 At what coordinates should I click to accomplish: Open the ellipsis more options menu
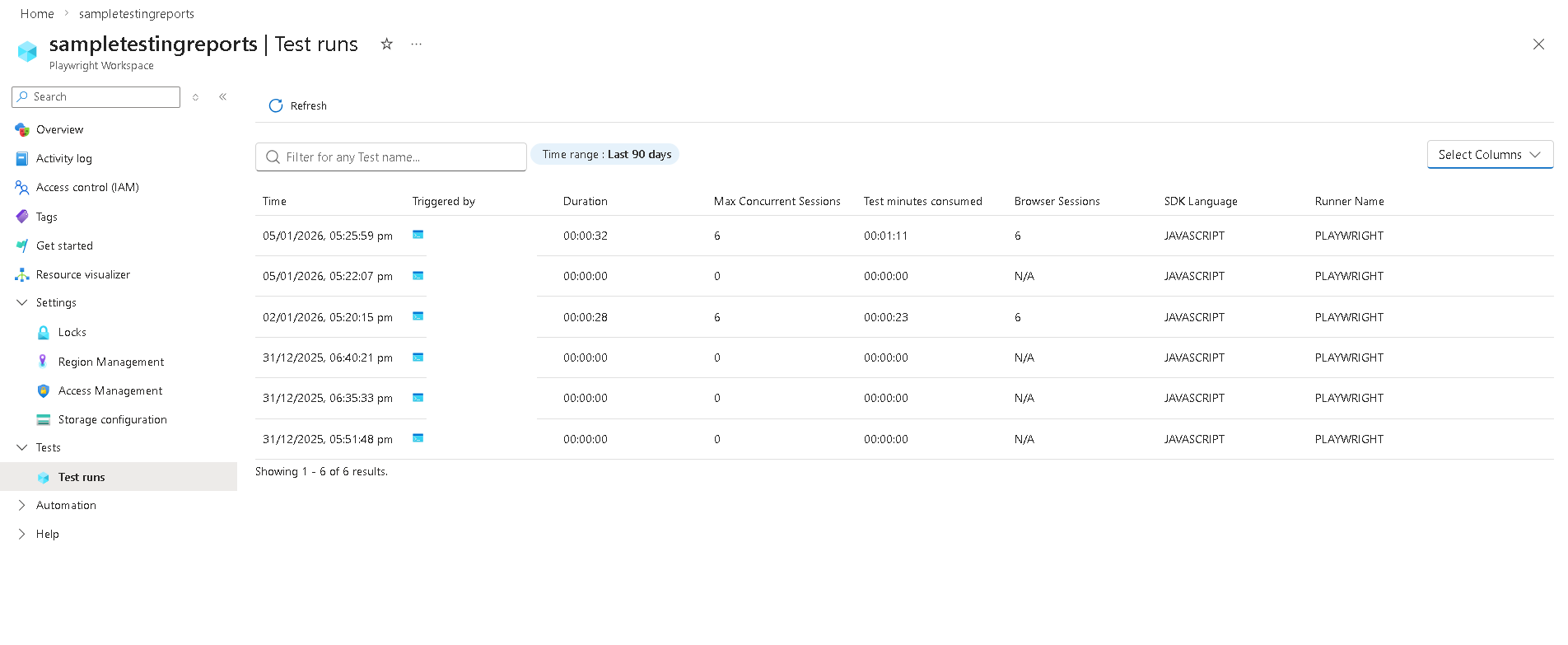point(417,44)
